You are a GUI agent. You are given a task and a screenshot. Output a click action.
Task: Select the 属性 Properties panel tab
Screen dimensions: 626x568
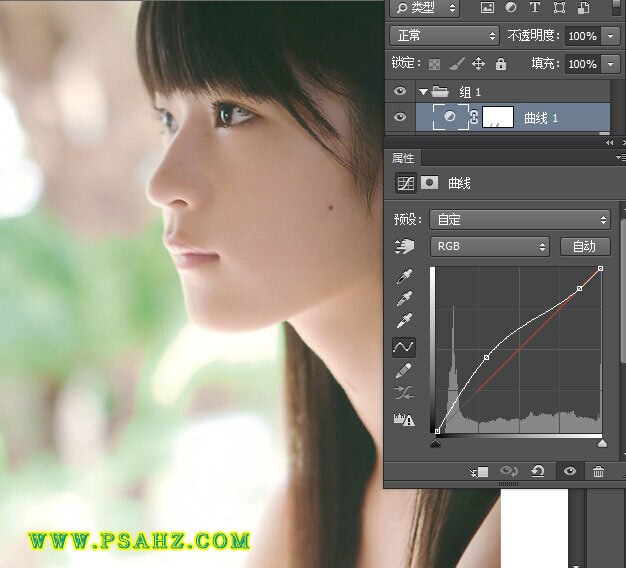[x=402, y=158]
